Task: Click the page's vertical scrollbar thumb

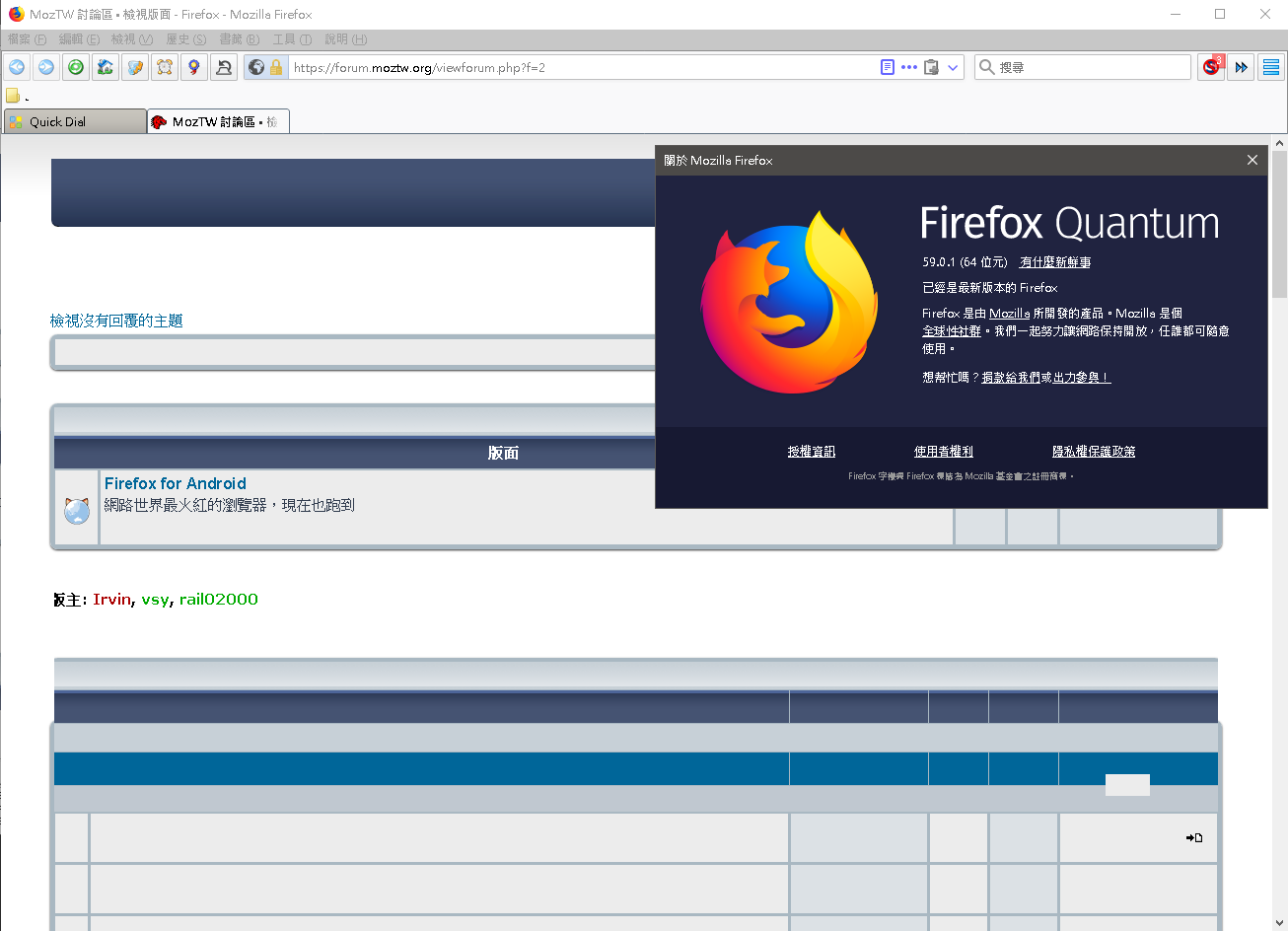Action: coord(1279,225)
